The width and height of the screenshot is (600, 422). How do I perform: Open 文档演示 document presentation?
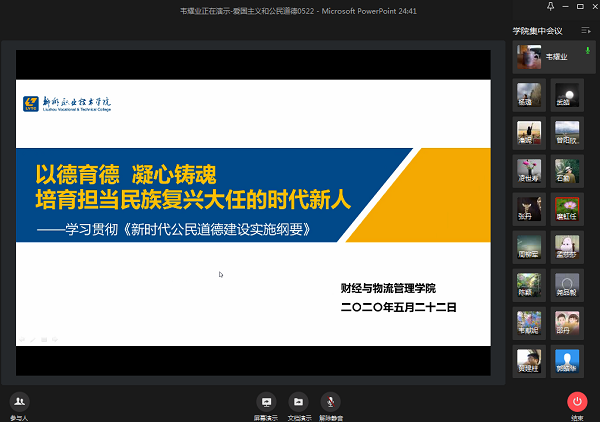pyautogui.click(x=299, y=402)
